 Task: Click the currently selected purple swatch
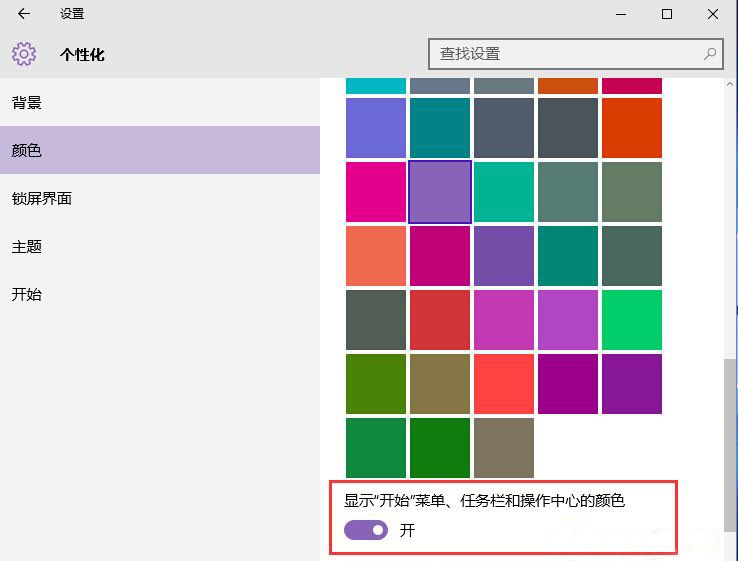click(440, 191)
